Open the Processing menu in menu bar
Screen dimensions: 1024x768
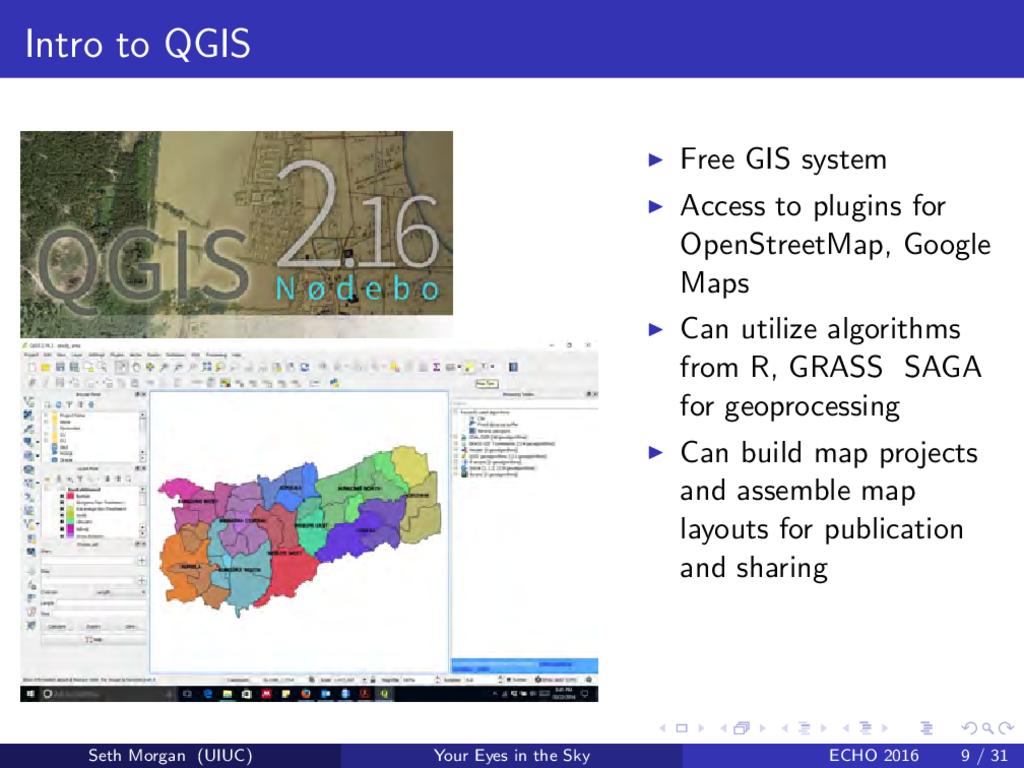click(215, 355)
